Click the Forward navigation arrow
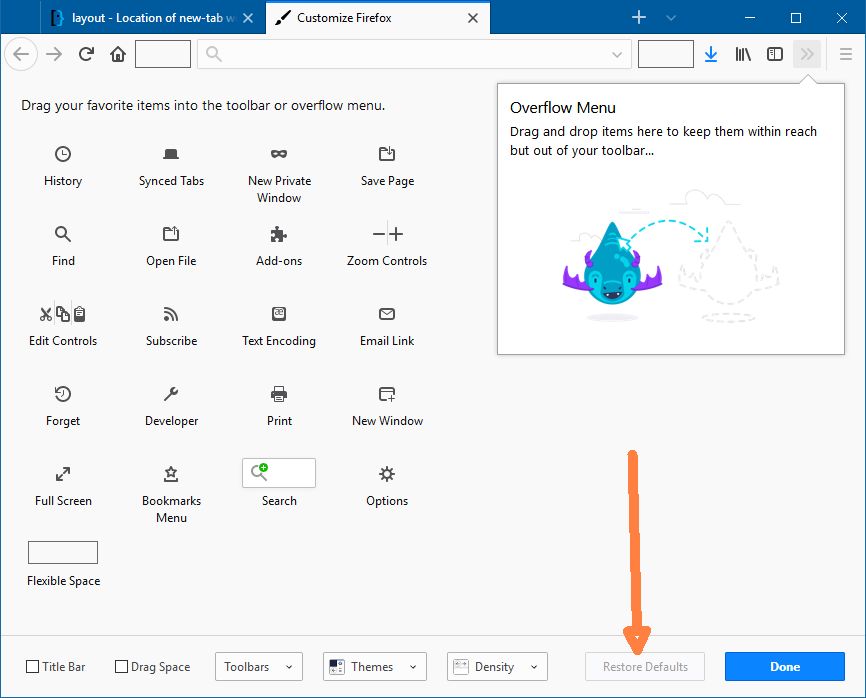 click(x=54, y=54)
